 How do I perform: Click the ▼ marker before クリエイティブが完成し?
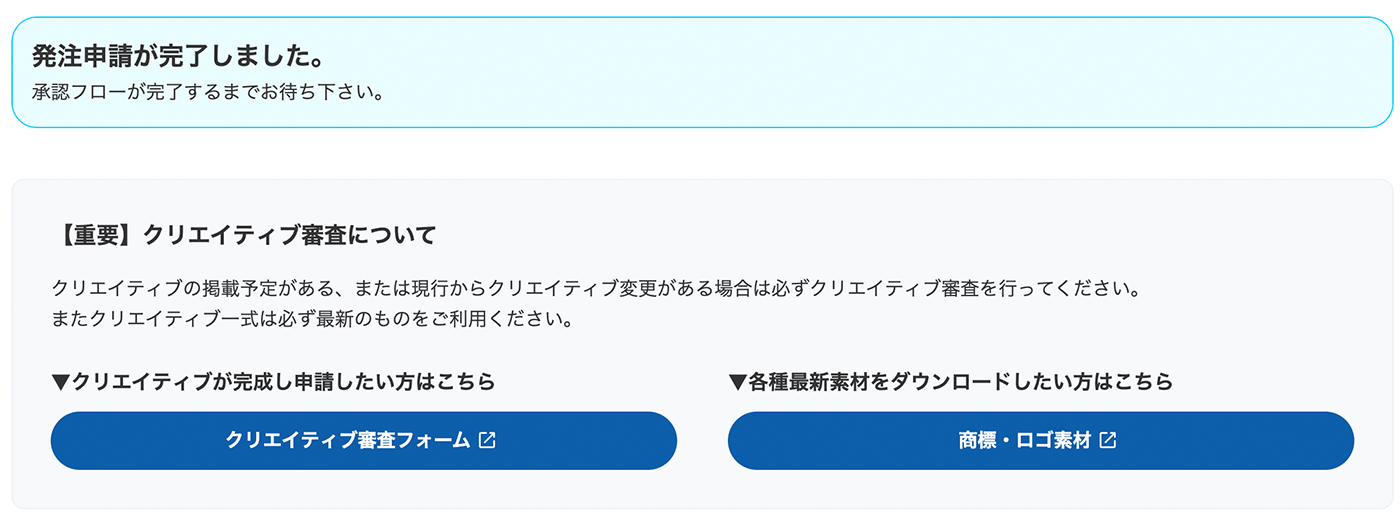click(x=60, y=382)
